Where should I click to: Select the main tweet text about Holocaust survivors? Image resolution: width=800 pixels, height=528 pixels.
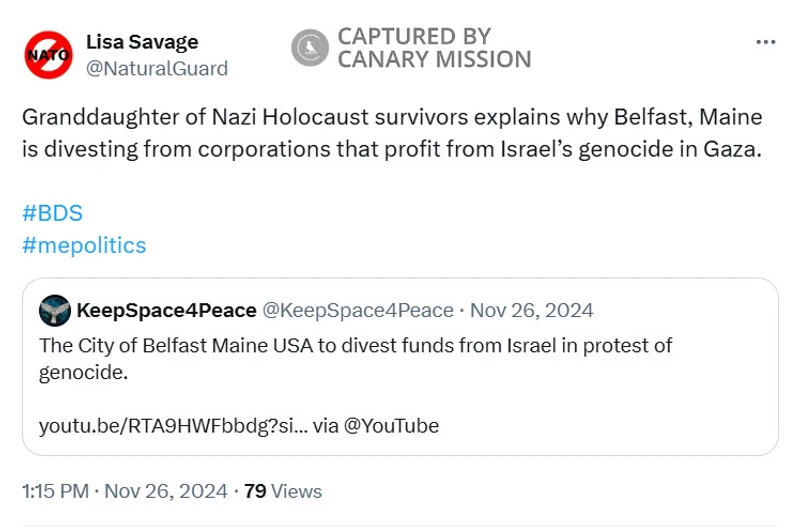tap(392, 133)
